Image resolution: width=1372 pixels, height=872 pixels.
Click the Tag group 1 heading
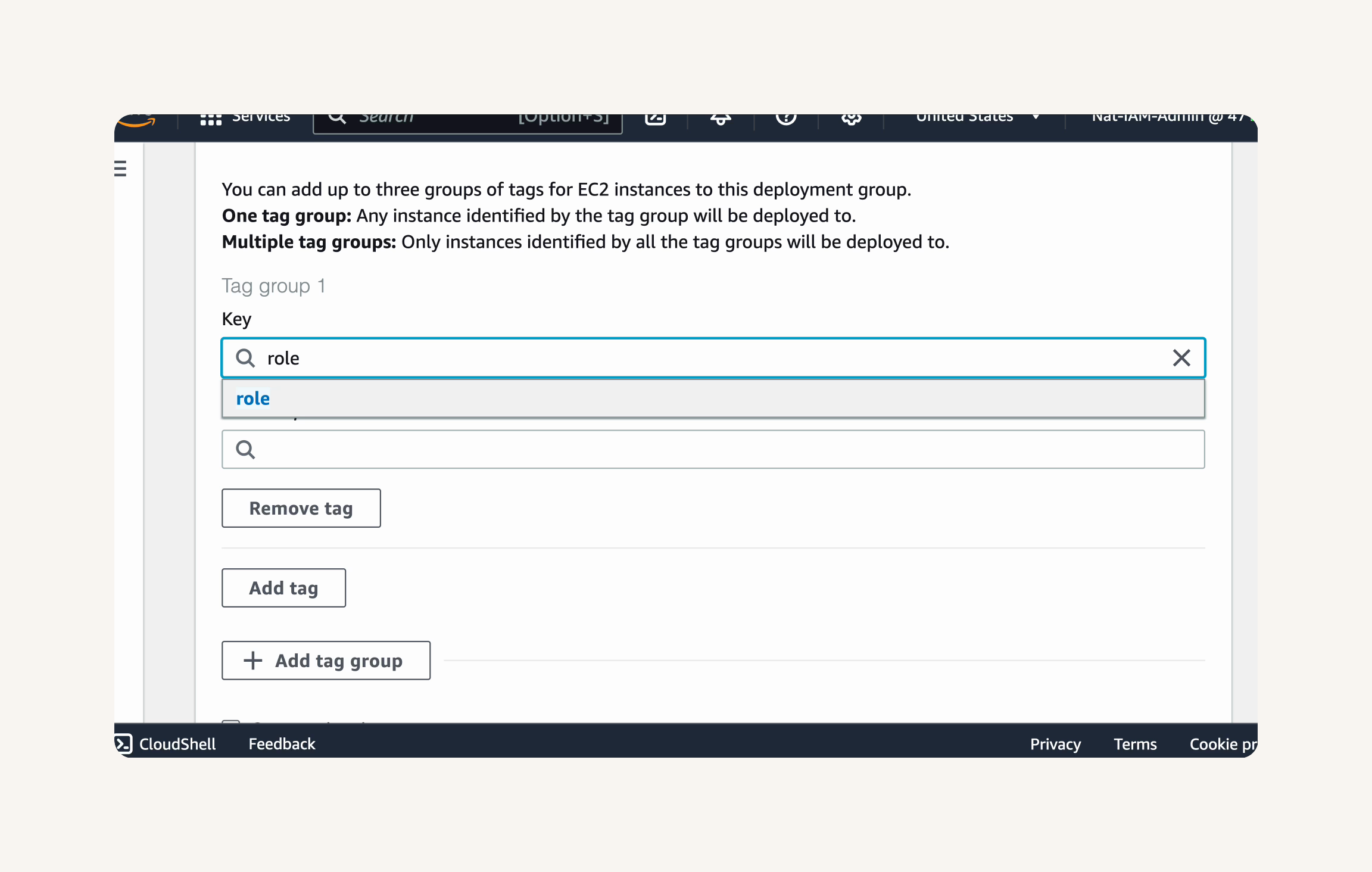click(x=274, y=286)
